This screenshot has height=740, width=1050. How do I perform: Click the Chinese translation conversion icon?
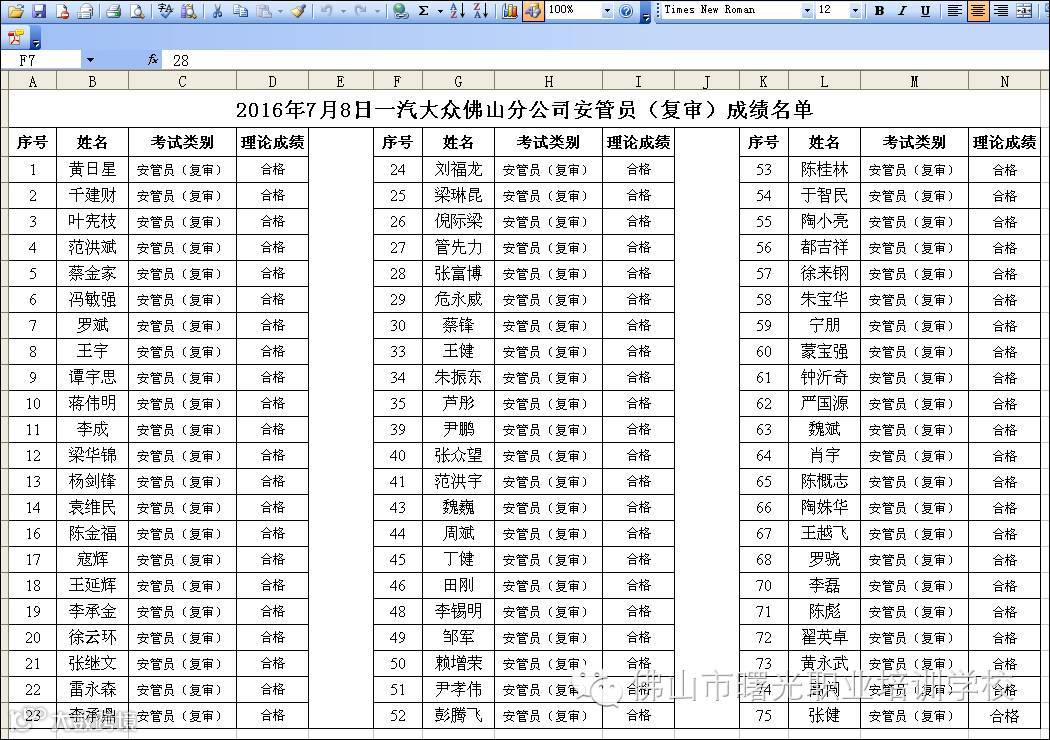166,11
